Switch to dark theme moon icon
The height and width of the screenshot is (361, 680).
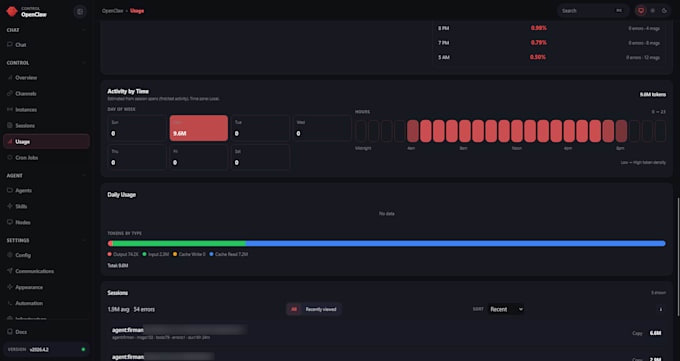pos(664,11)
